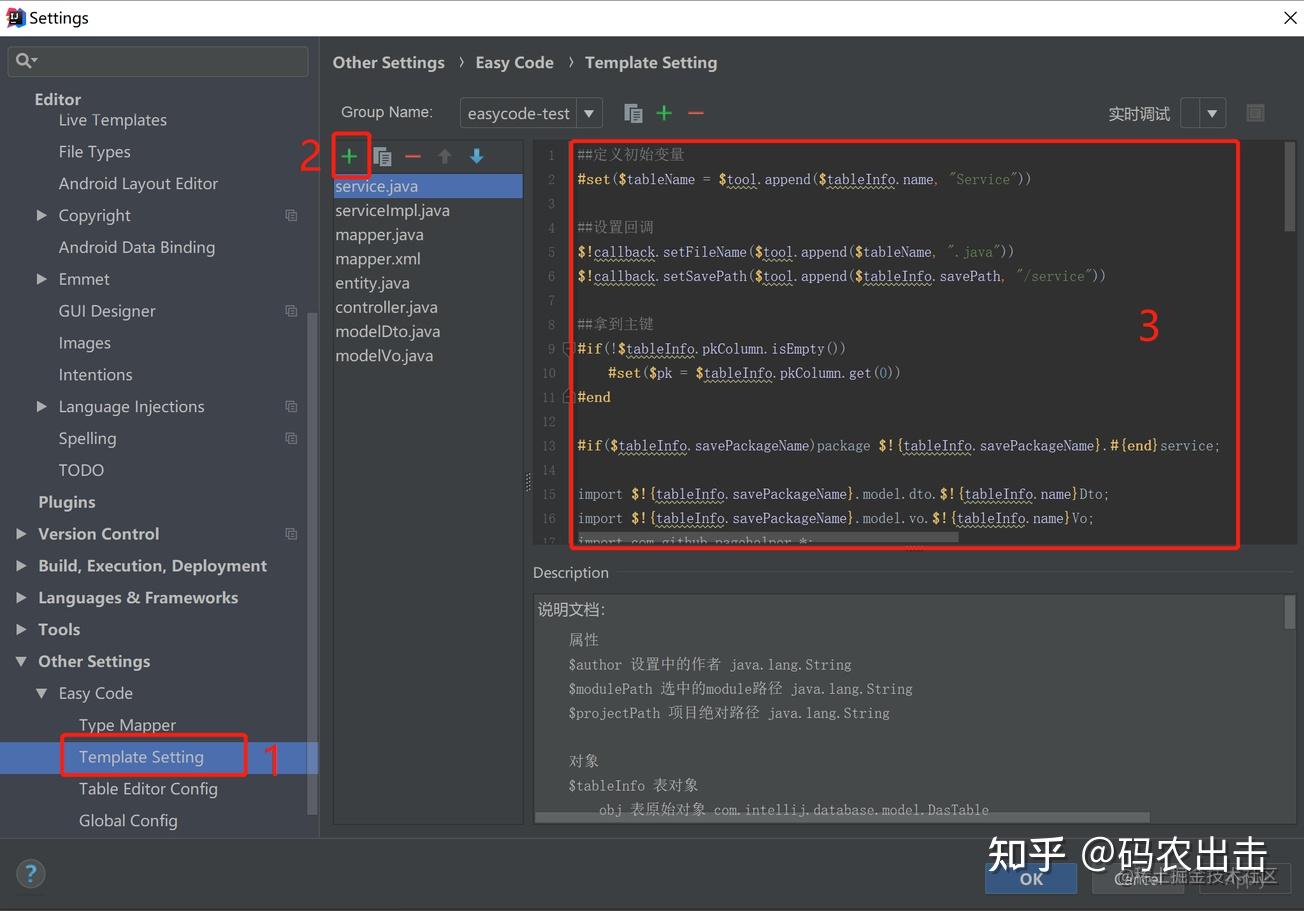Open the Group Name easycode-test dropdown
This screenshot has width=1304, height=911.
589,113
